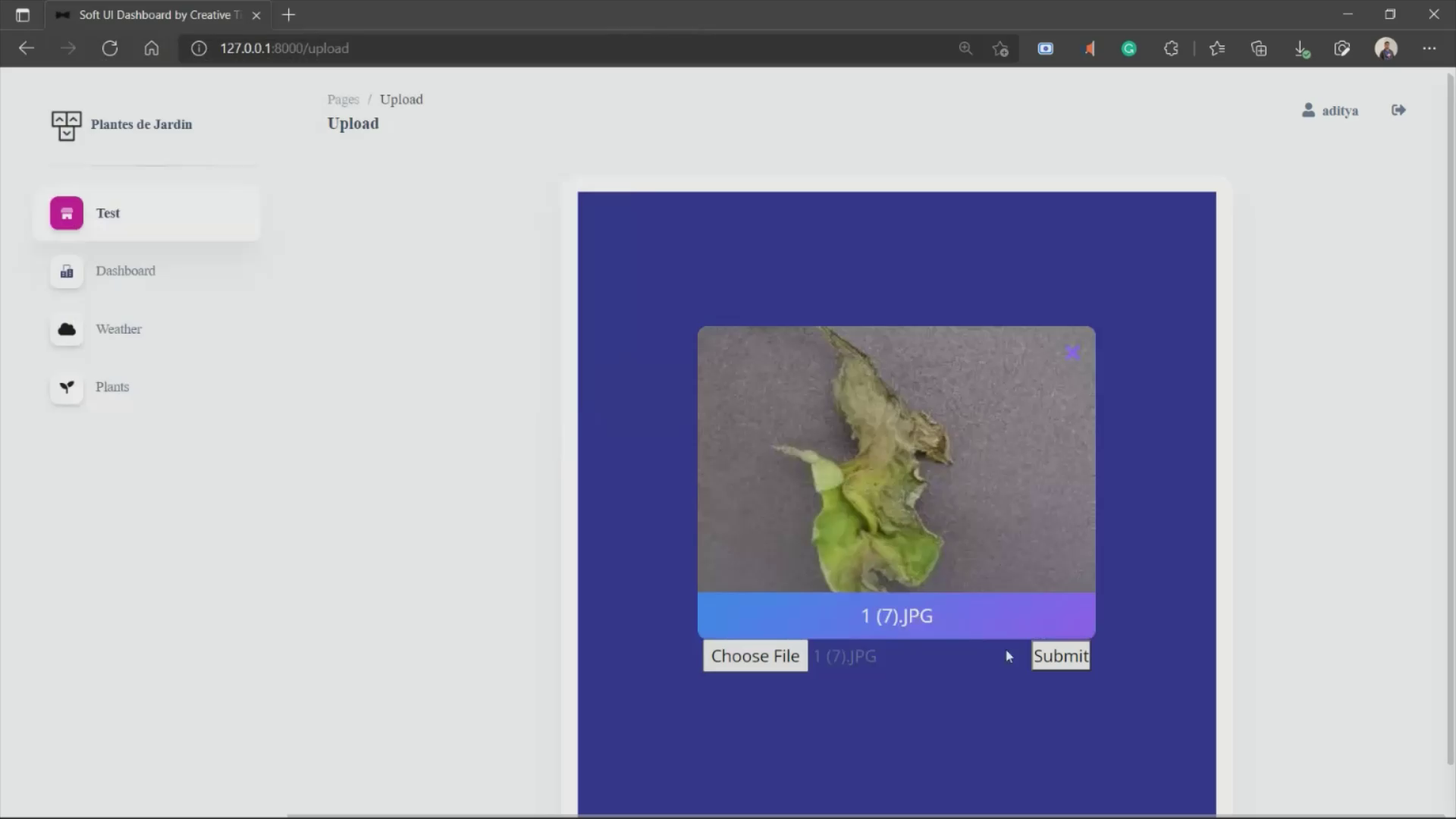Image resolution: width=1456 pixels, height=819 pixels.
Task: Click the Weather cloud icon
Action: point(67,329)
